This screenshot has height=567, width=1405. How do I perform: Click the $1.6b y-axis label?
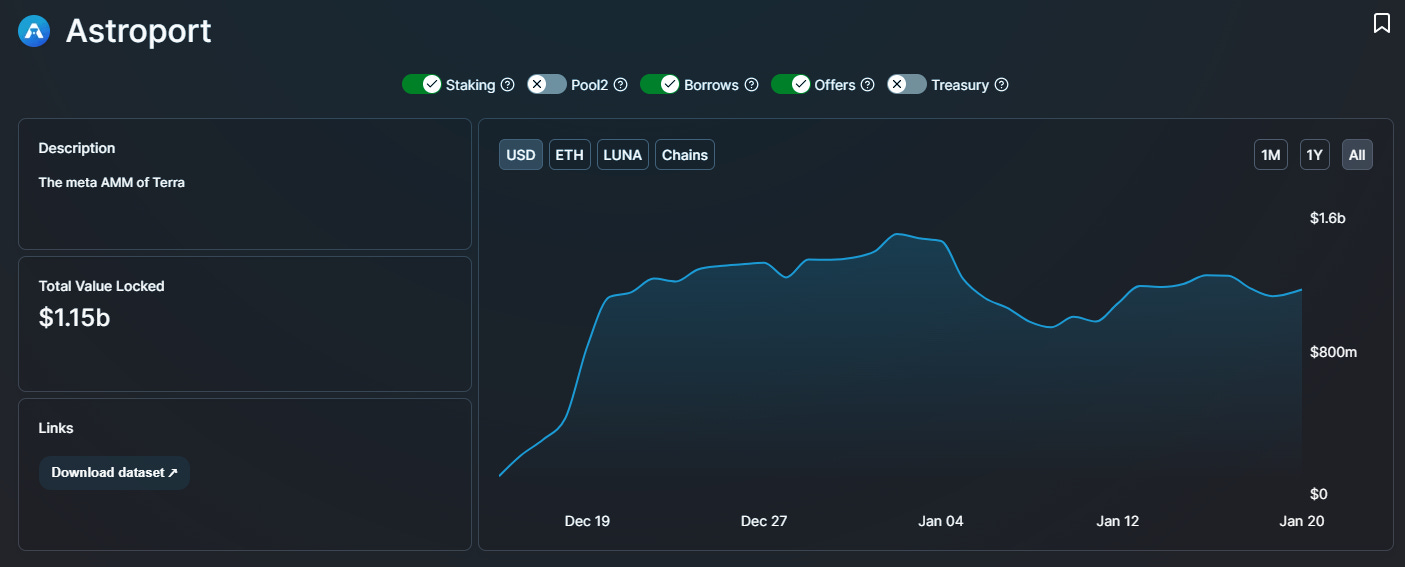click(x=1328, y=218)
